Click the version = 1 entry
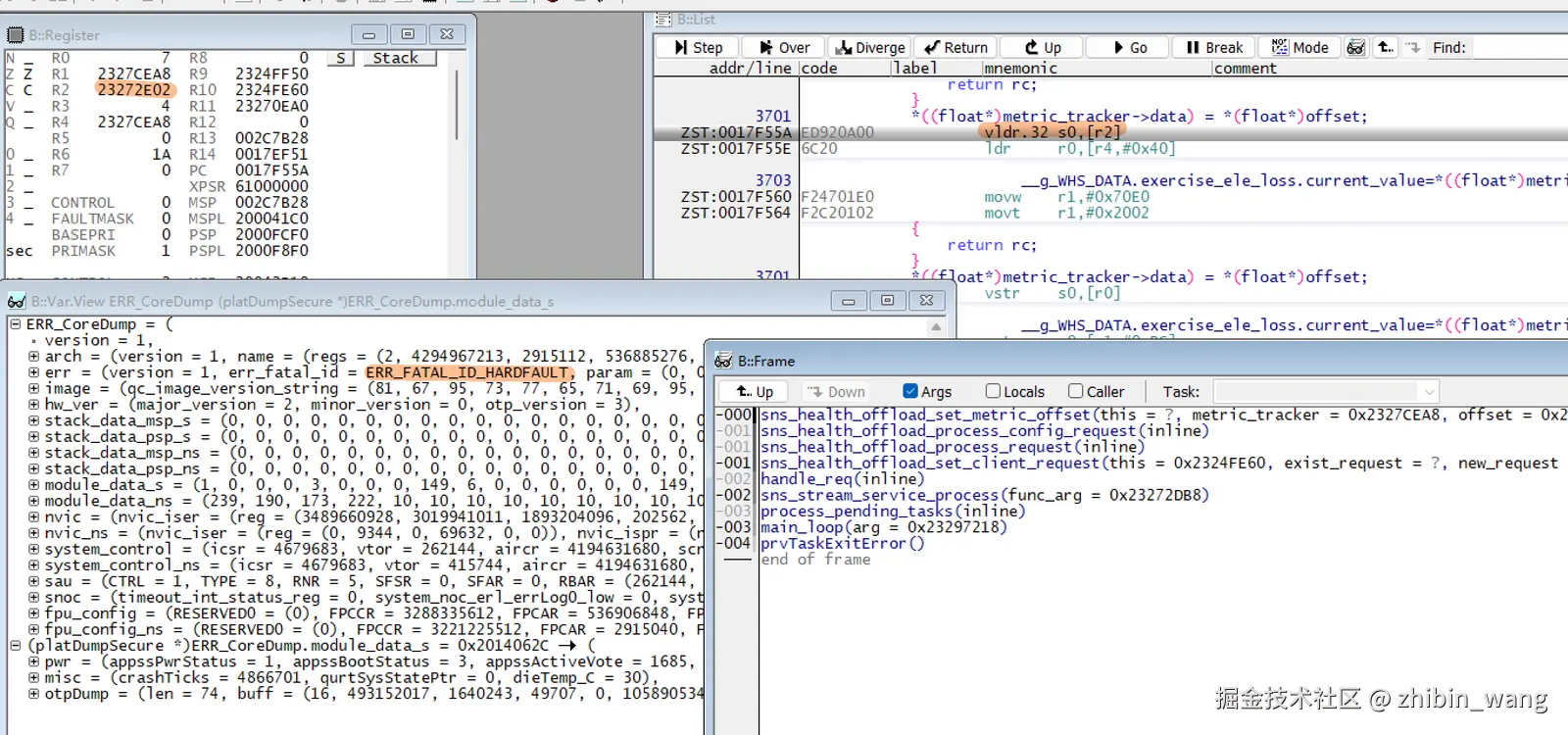Image resolution: width=1568 pixels, height=735 pixels. [99, 340]
